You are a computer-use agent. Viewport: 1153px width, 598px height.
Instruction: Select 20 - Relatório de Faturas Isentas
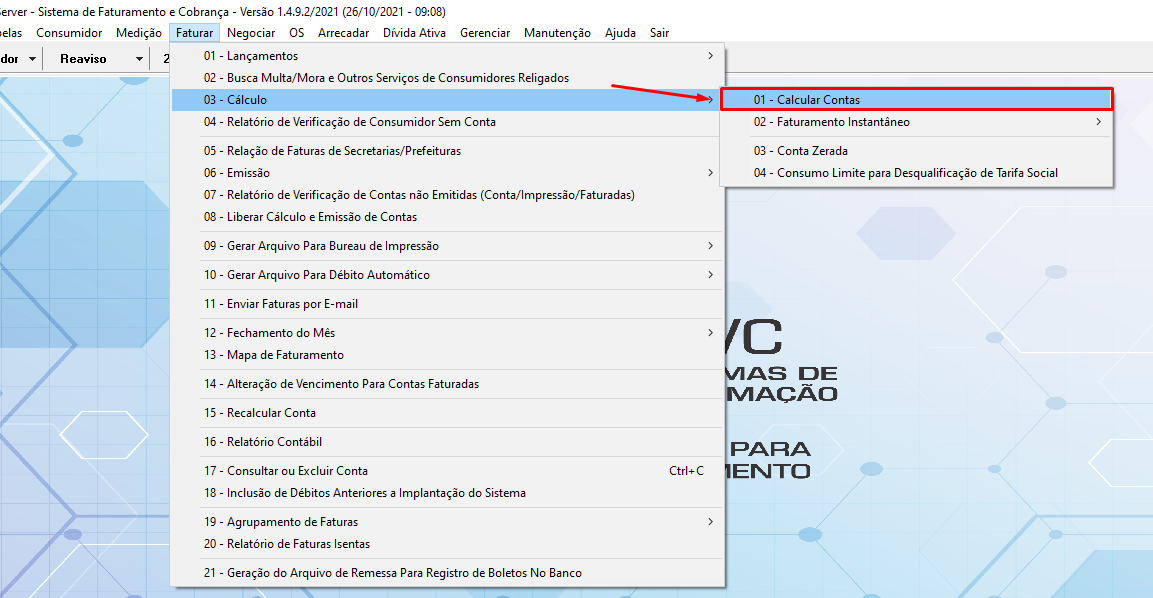(286, 544)
